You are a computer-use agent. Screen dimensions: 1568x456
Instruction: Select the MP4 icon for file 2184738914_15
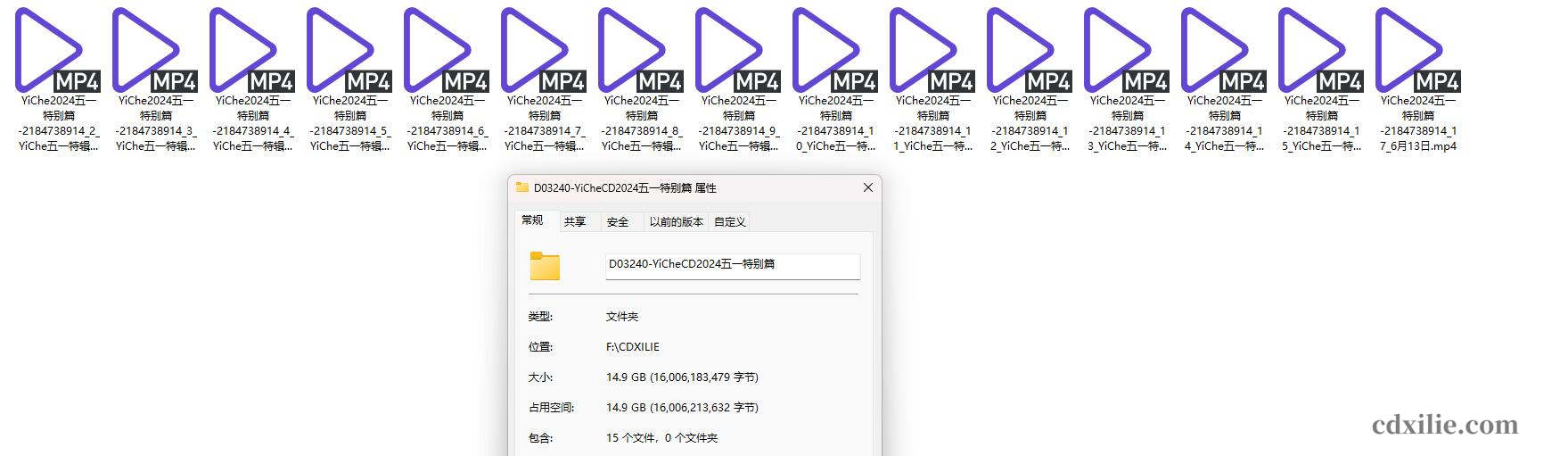click(x=1322, y=50)
